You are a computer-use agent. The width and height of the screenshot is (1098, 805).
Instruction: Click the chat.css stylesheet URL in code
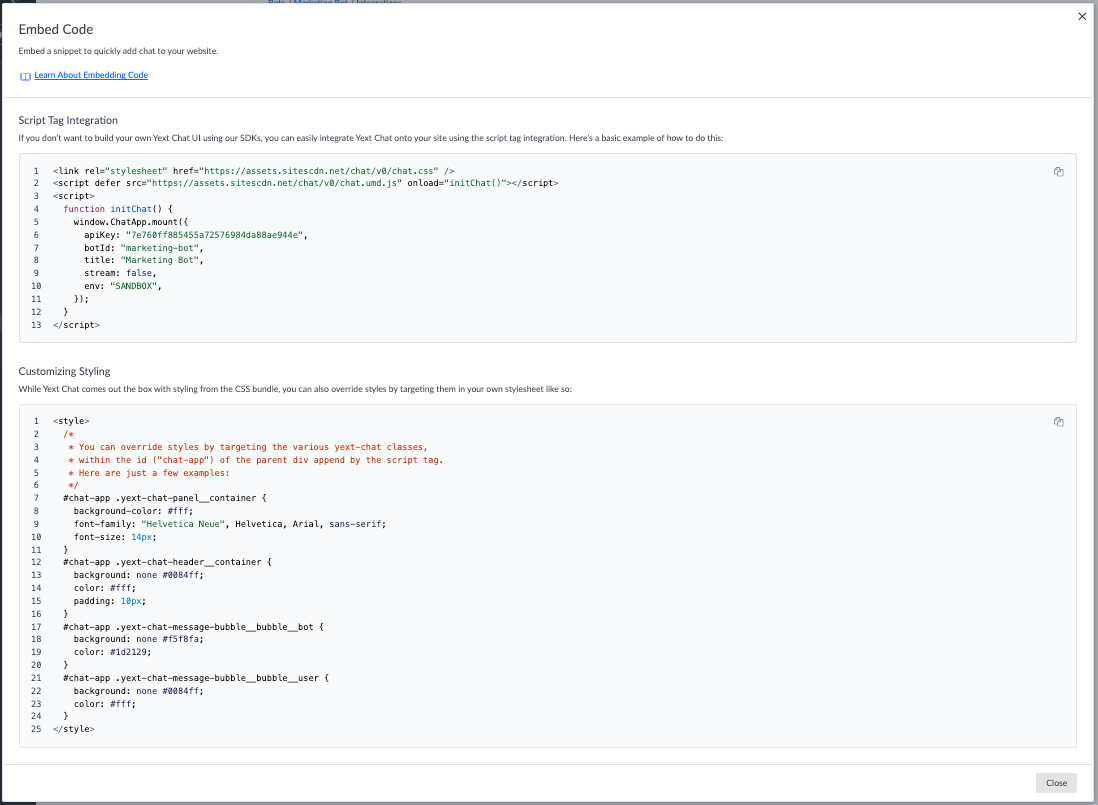pyautogui.click(x=319, y=171)
